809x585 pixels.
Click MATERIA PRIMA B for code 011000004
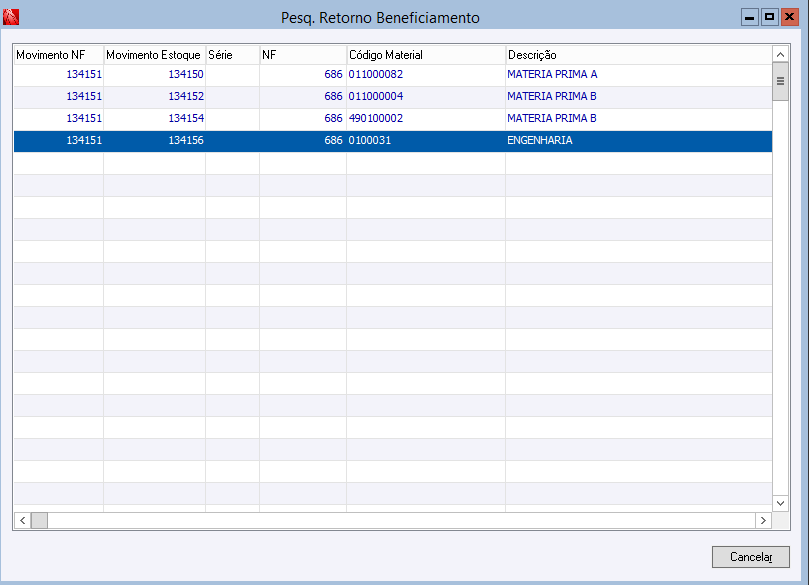(x=552, y=96)
